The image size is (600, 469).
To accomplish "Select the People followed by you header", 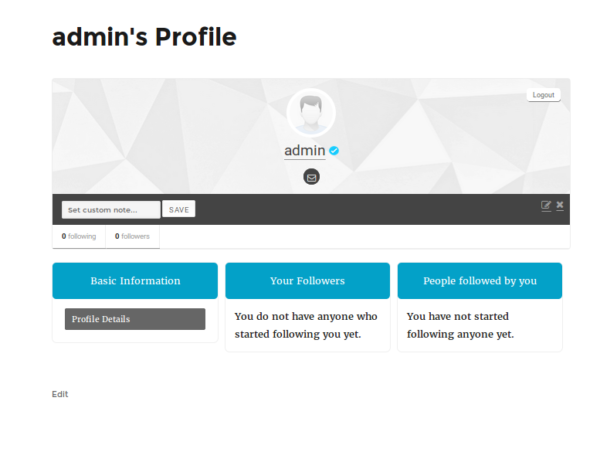I will (x=480, y=281).
